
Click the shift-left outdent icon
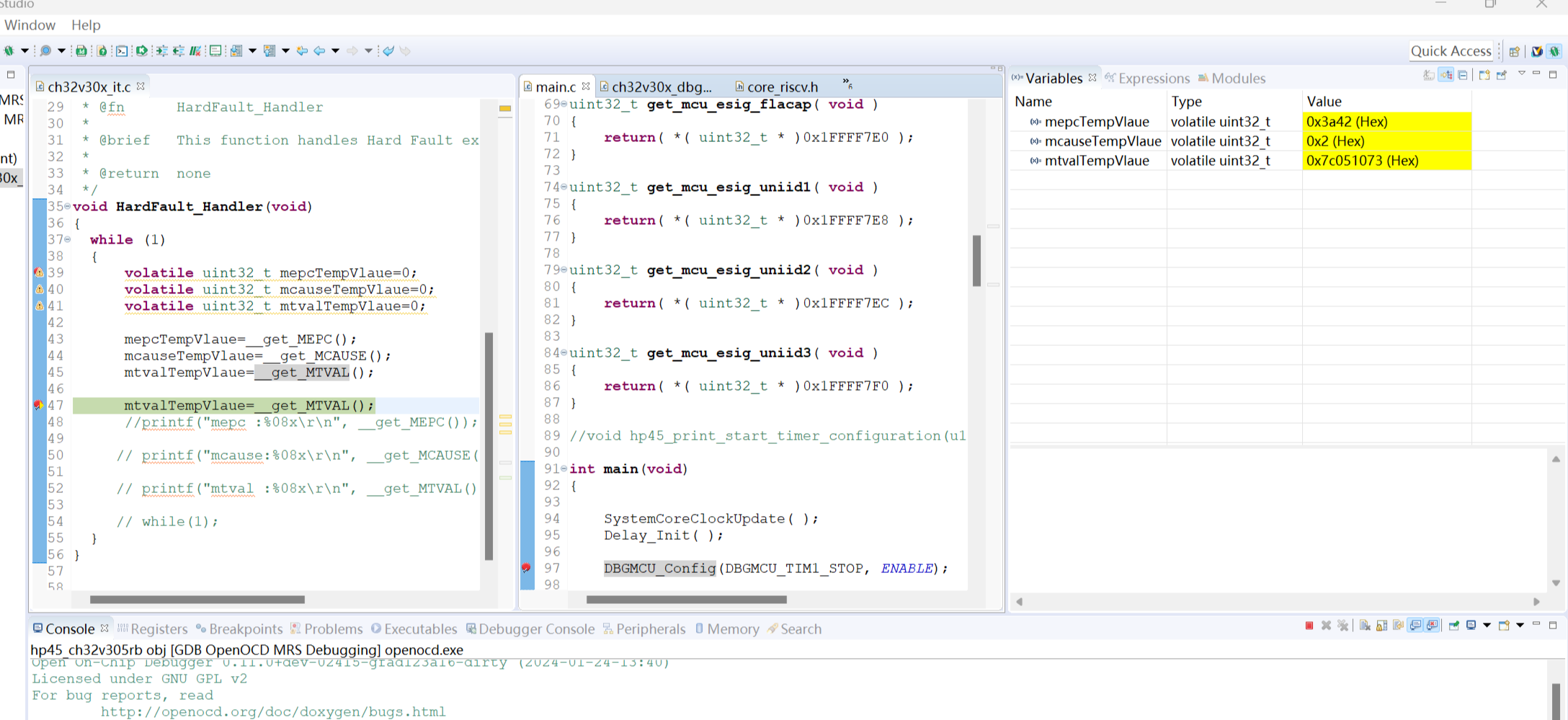[178, 50]
